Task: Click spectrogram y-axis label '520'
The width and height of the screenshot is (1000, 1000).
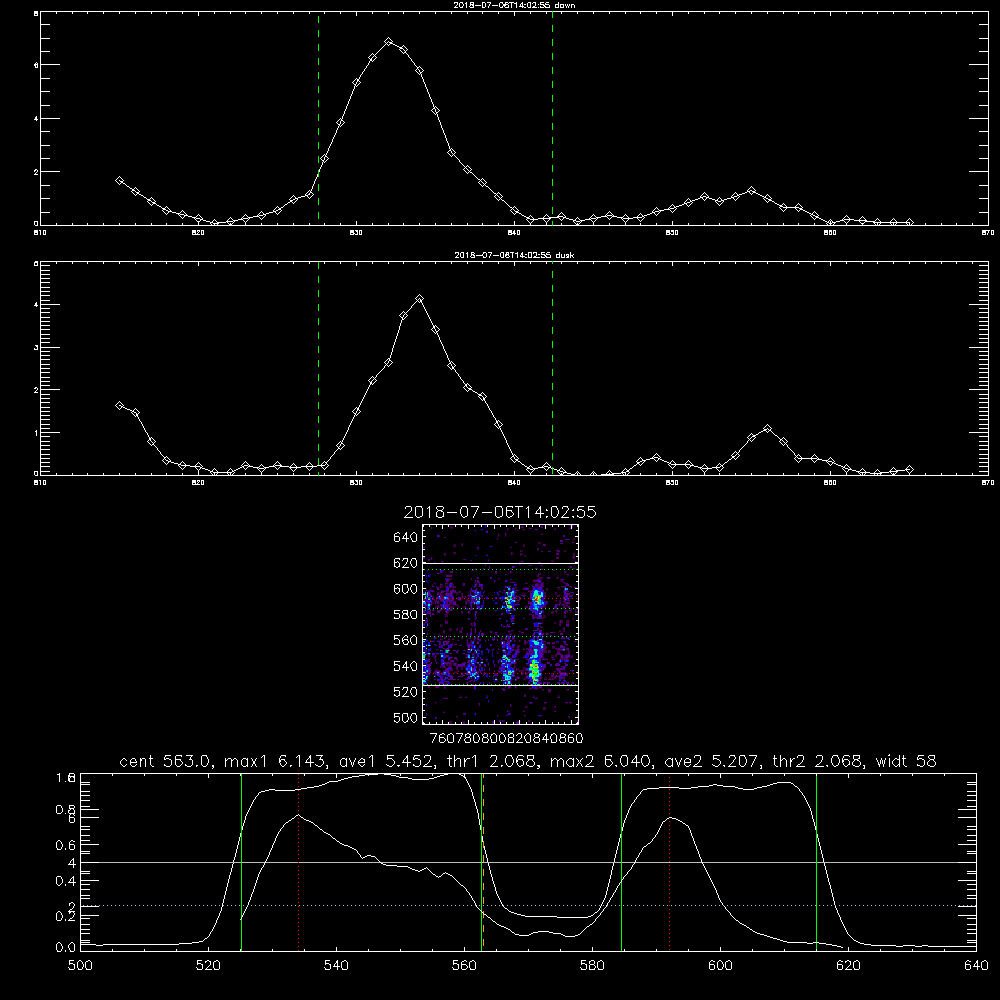Action: (x=406, y=692)
